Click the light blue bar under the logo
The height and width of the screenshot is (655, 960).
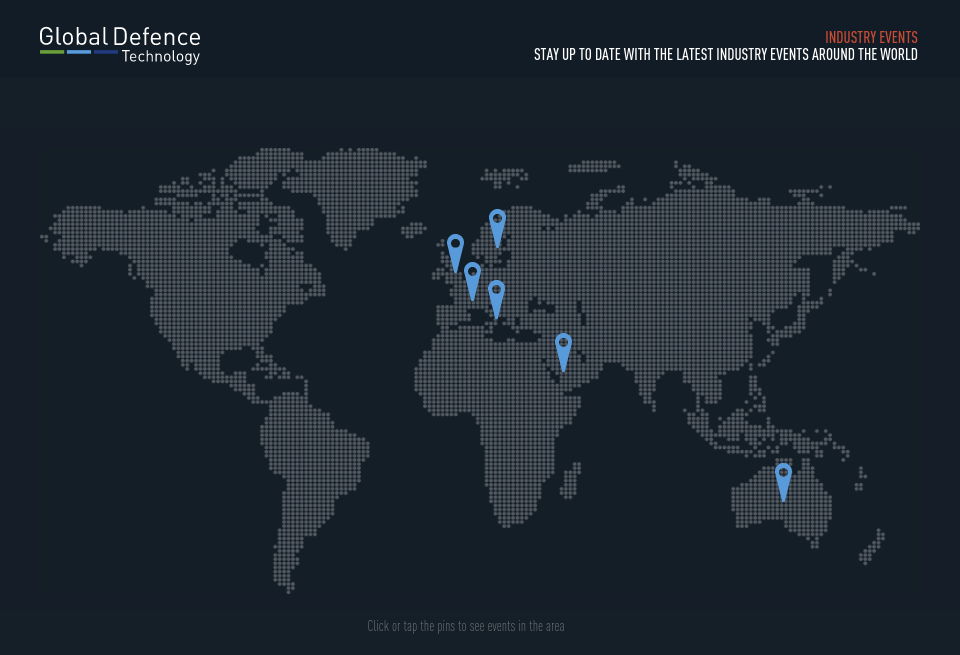click(x=79, y=52)
